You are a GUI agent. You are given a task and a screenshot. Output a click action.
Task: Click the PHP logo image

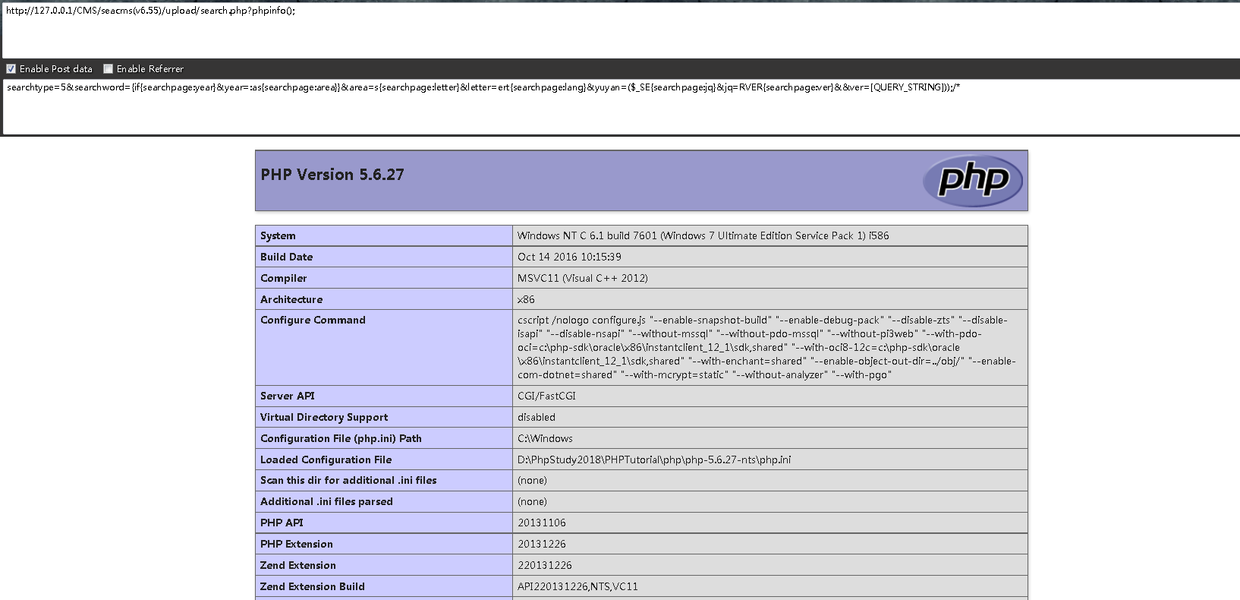click(x=972, y=181)
